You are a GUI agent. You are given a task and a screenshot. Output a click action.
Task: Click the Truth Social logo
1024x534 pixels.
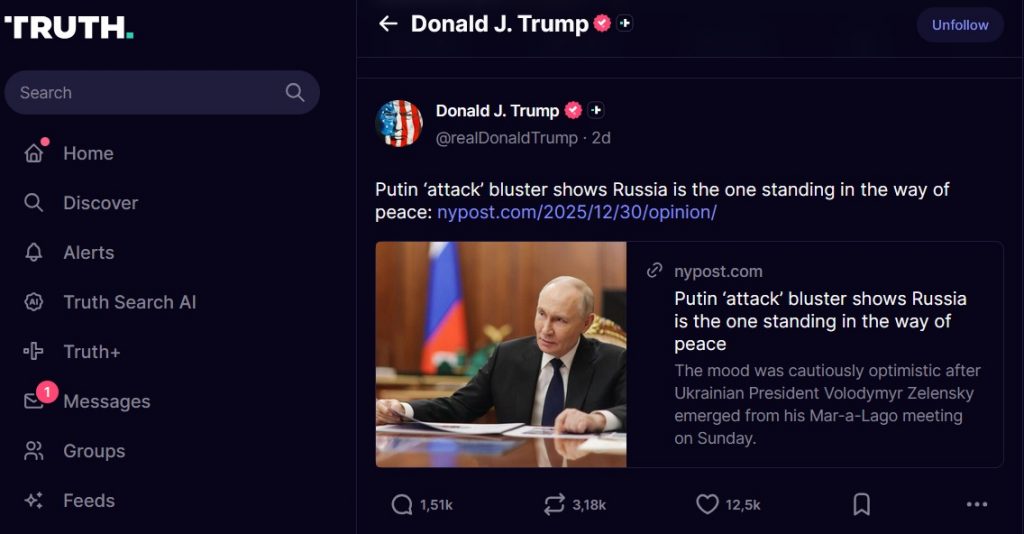[x=69, y=27]
